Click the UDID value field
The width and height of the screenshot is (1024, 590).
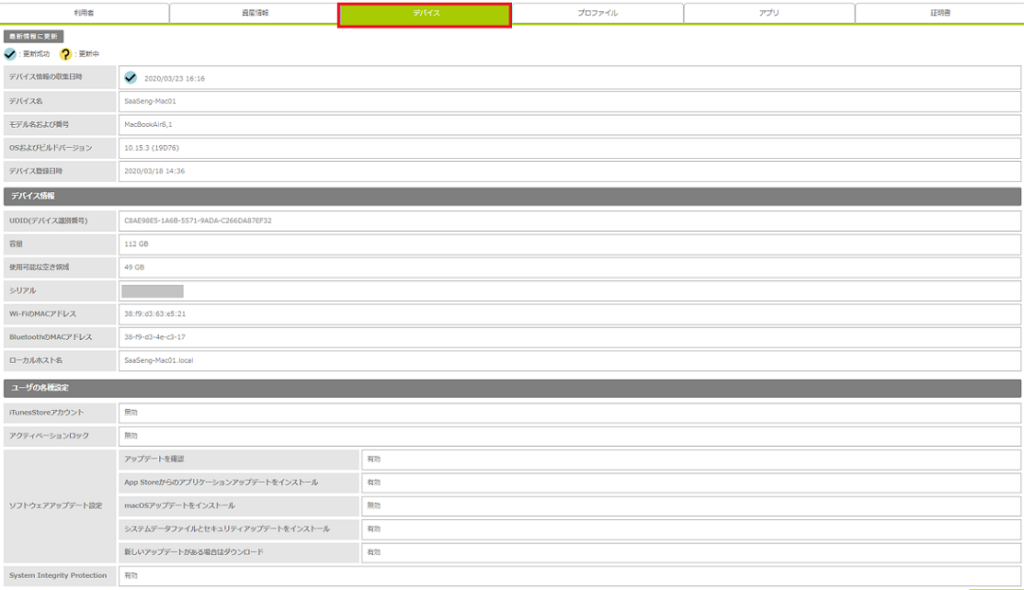[569, 220]
